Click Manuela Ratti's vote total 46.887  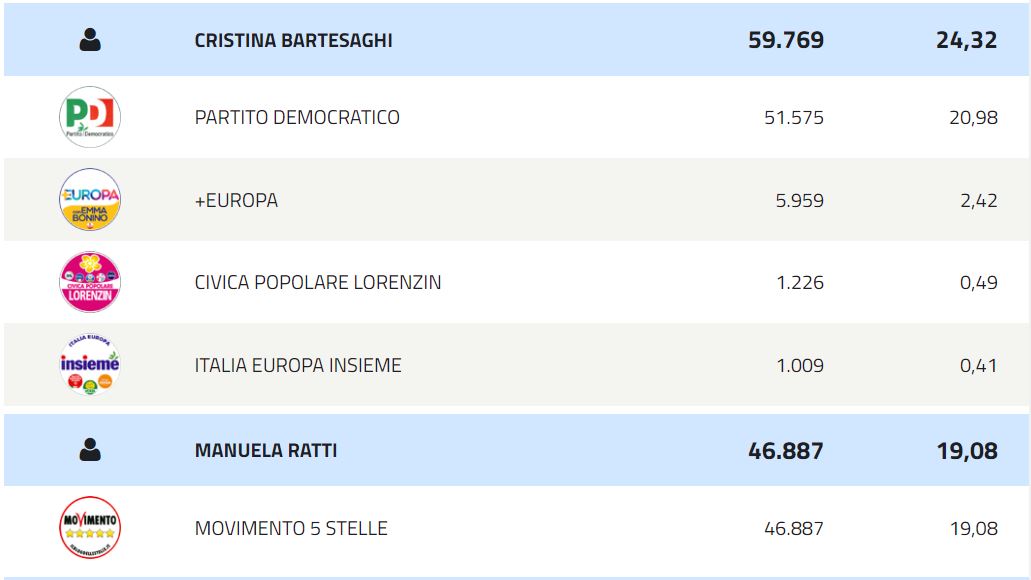[786, 451]
